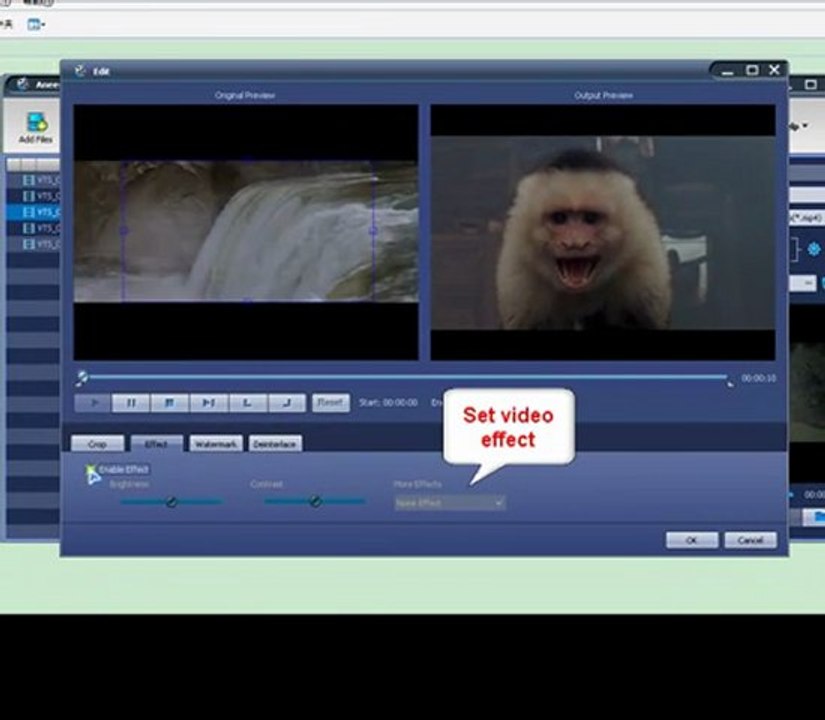Image resolution: width=825 pixels, height=720 pixels.
Task: Click the main window app logo icon
Action: pyautogui.click(x=23, y=84)
